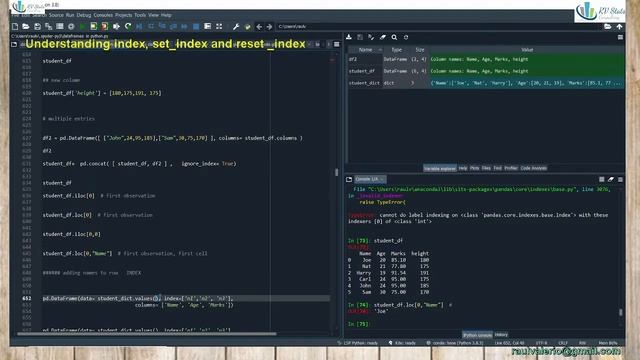This screenshot has height=360, width=640.
Task: Open the PYTHONPATH manager
Action: [x=247, y=27]
